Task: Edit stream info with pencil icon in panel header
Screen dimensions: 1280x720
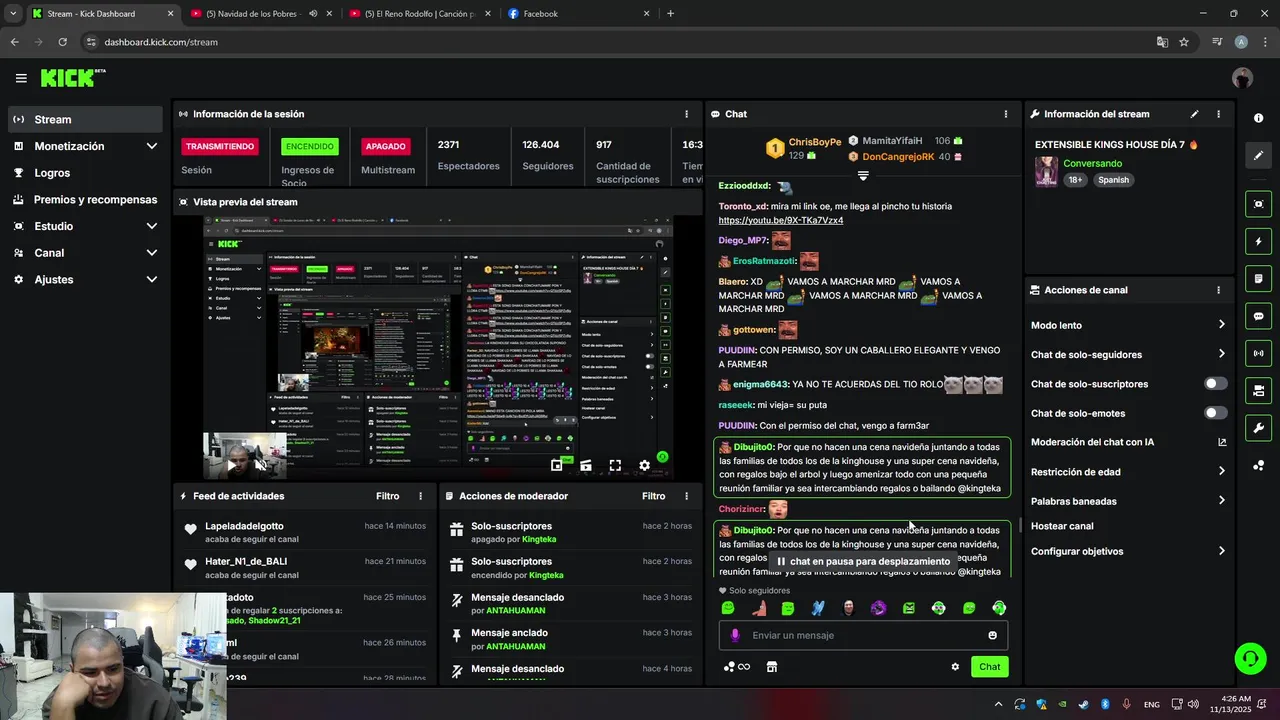Action: 1194,114
